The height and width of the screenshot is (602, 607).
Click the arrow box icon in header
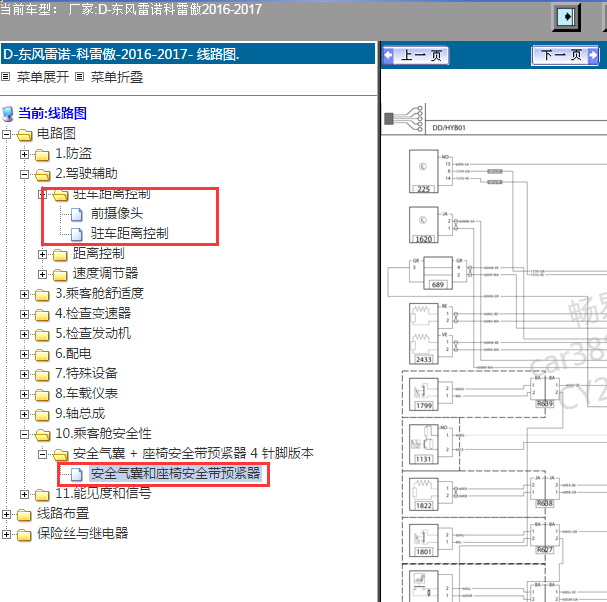[x=566, y=17]
